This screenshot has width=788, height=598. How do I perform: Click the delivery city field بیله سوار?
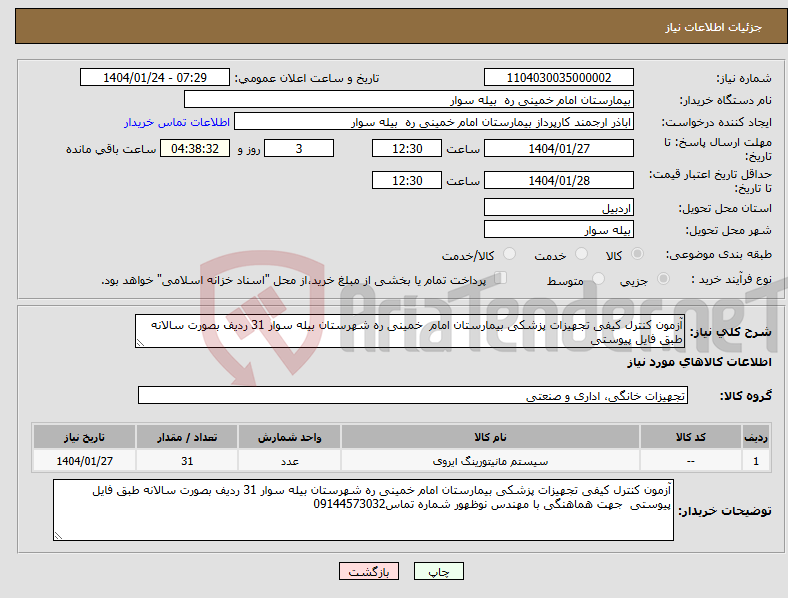click(x=559, y=229)
